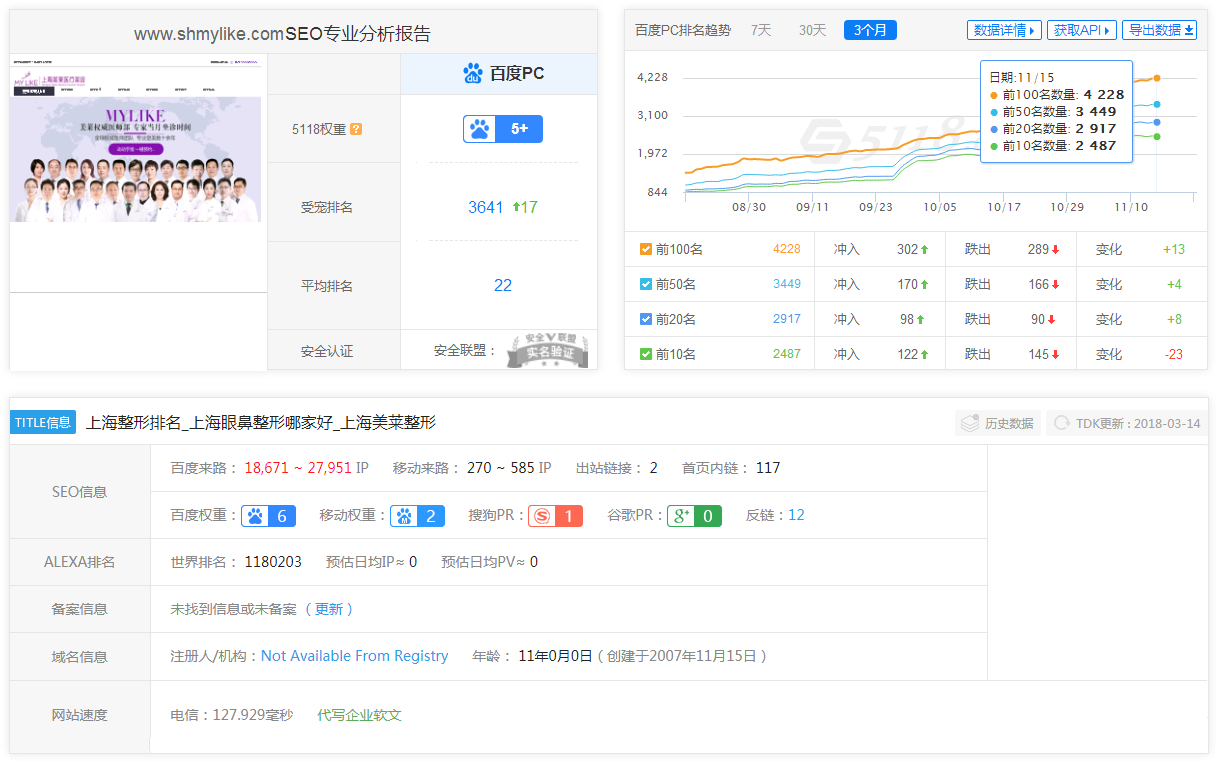Click the 安全联盟 实名验证 badge
1219x764 pixels.
coord(545,350)
